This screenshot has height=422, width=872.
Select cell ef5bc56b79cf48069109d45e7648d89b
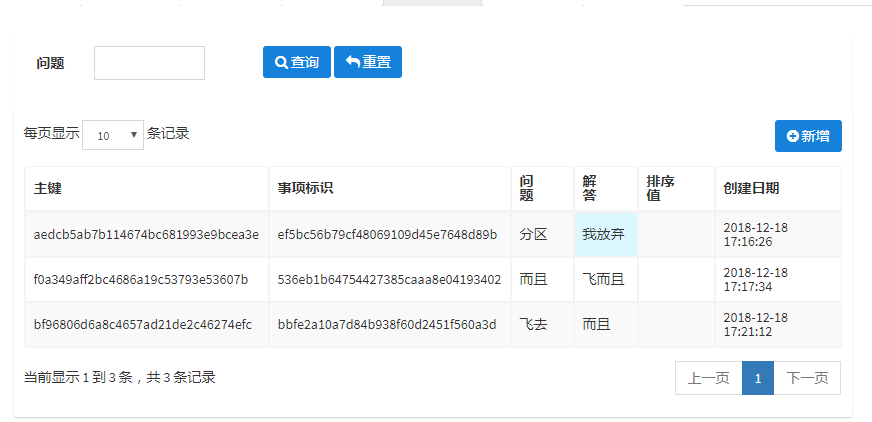(x=390, y=235)
